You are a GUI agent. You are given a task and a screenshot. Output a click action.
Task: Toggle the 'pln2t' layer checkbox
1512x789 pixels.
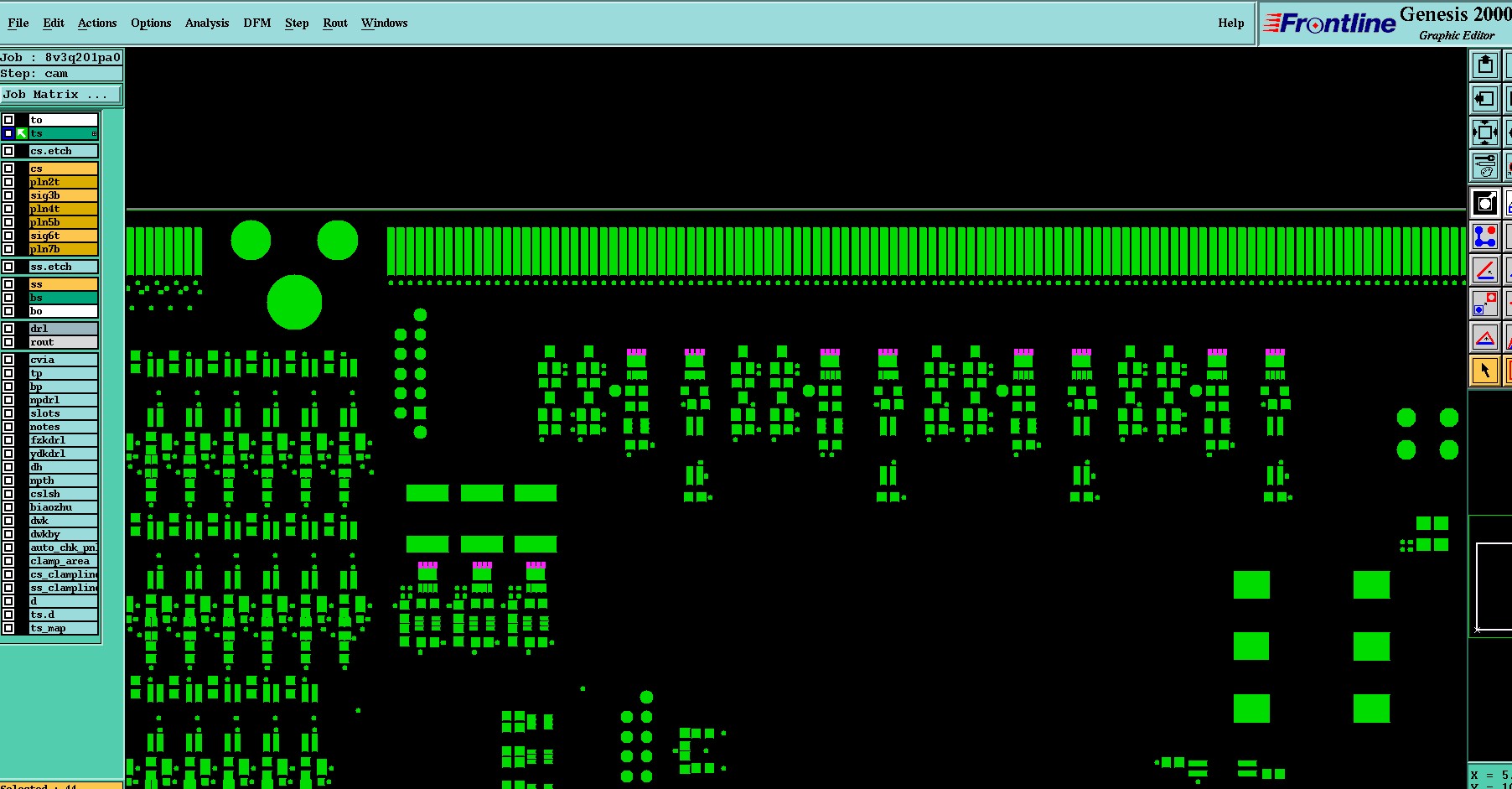8,182
